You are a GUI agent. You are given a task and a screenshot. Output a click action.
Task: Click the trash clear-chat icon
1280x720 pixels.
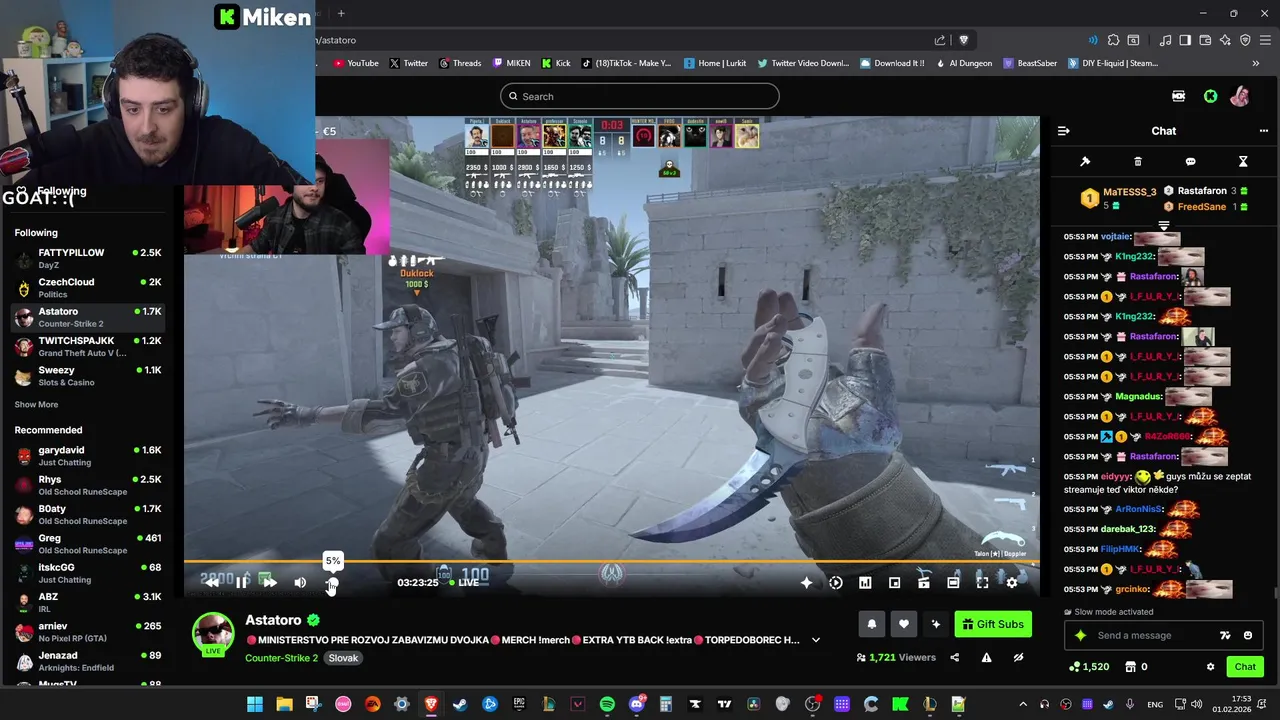pos(1138,161)
